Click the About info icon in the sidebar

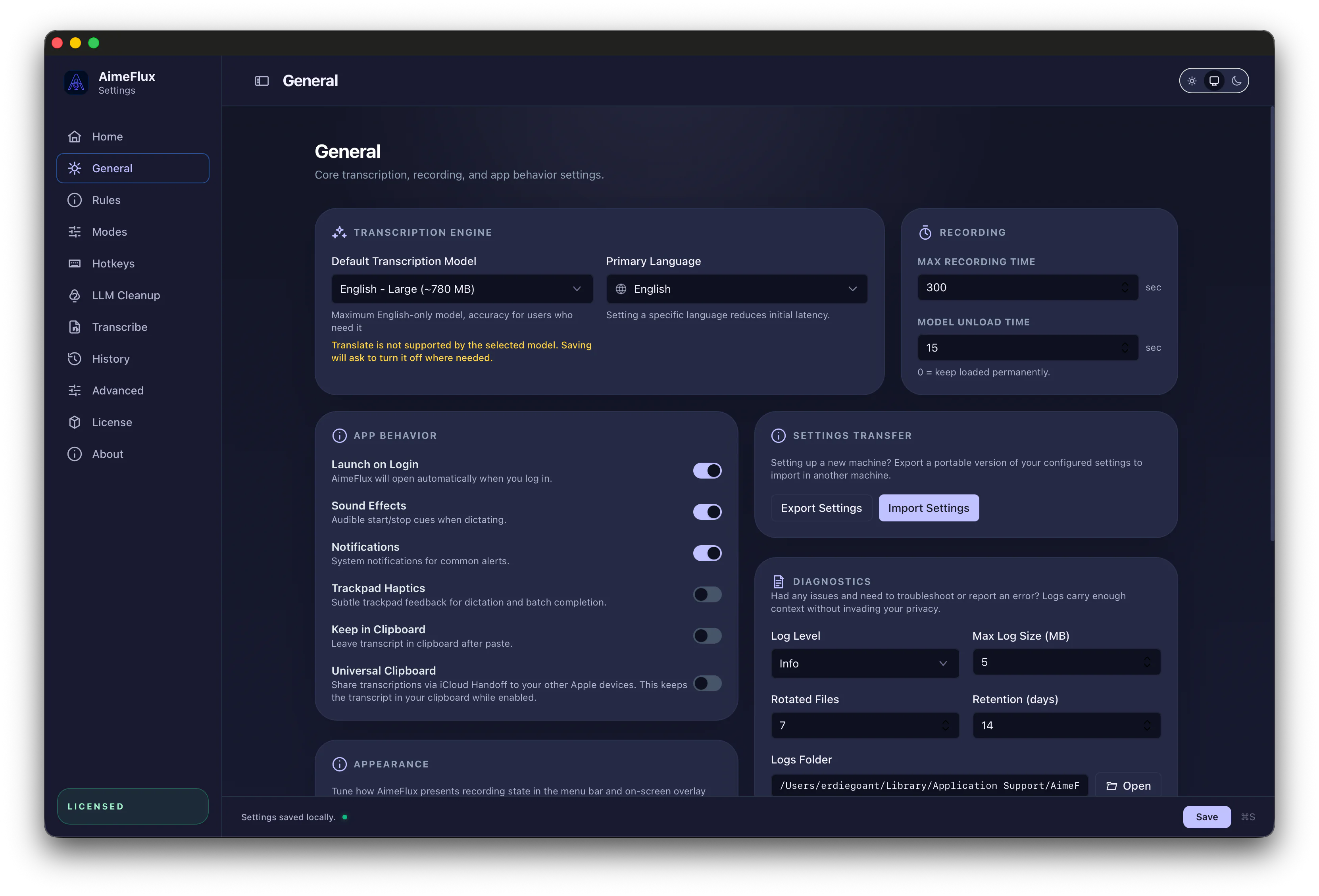coord(74,454)
